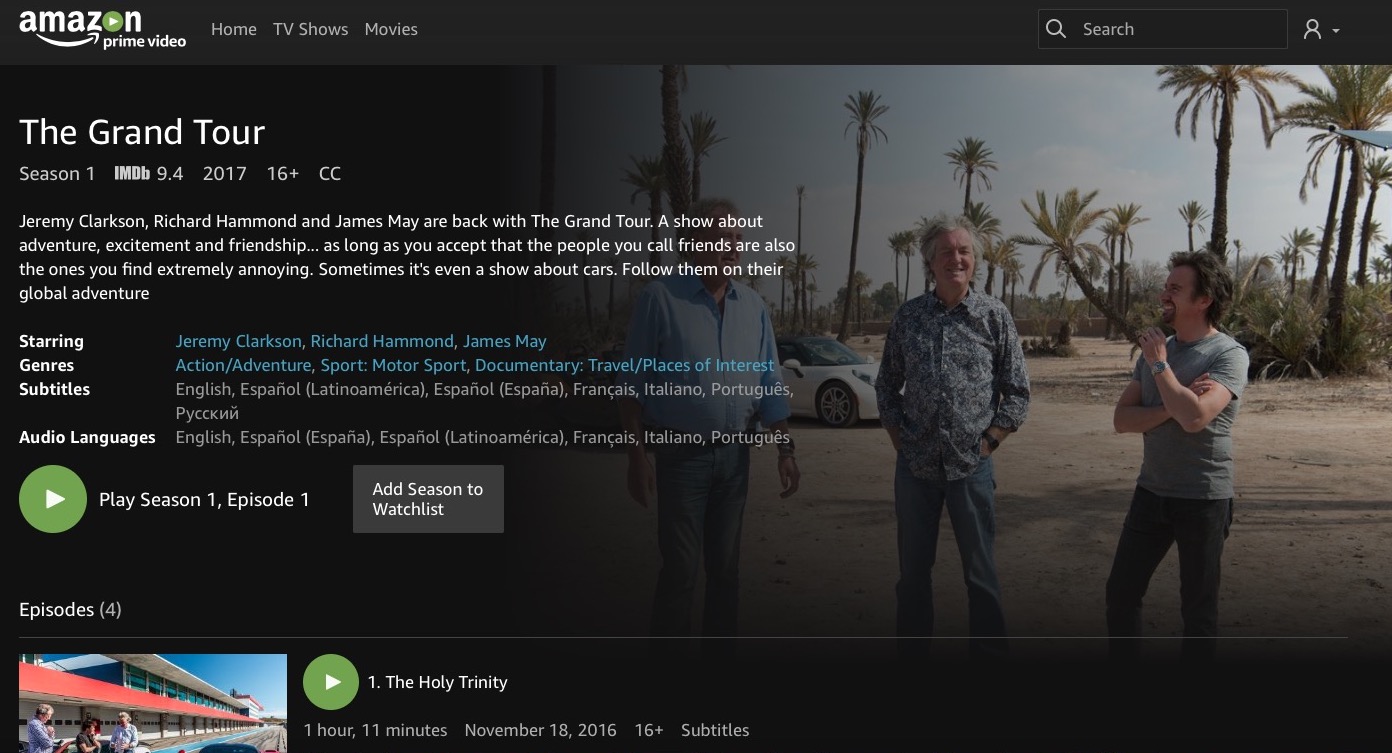Browse Sport: Motor Sport genre
This screenshot has width=1392, height=753.
(x=394, y=365)
